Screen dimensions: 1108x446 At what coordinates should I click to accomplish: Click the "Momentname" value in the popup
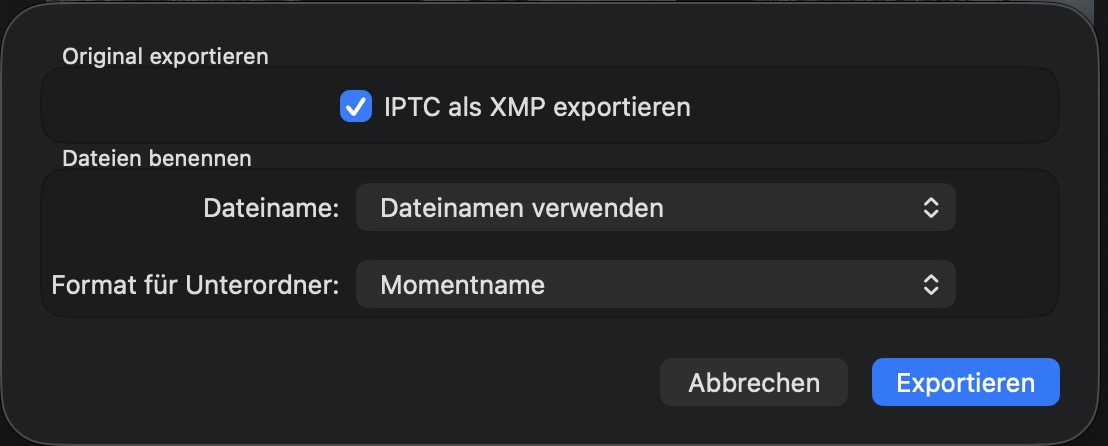click(x=463, y=284)
